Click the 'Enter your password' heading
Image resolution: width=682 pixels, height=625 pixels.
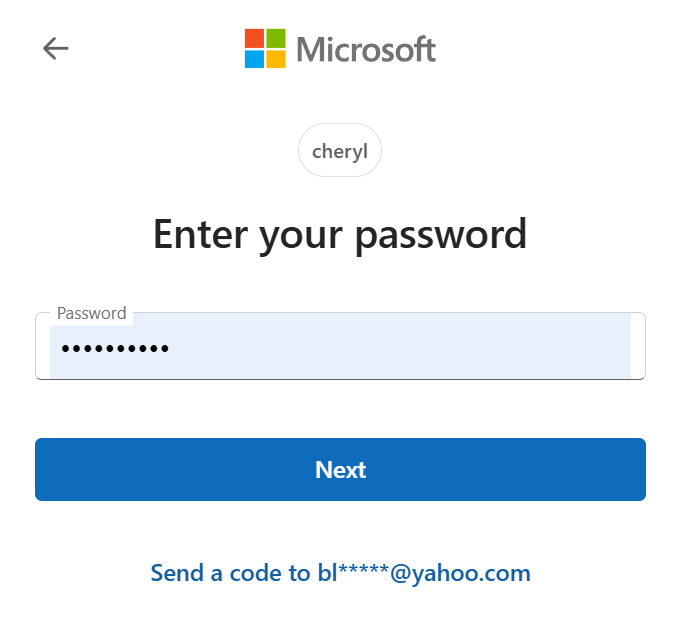coord(340,235)
